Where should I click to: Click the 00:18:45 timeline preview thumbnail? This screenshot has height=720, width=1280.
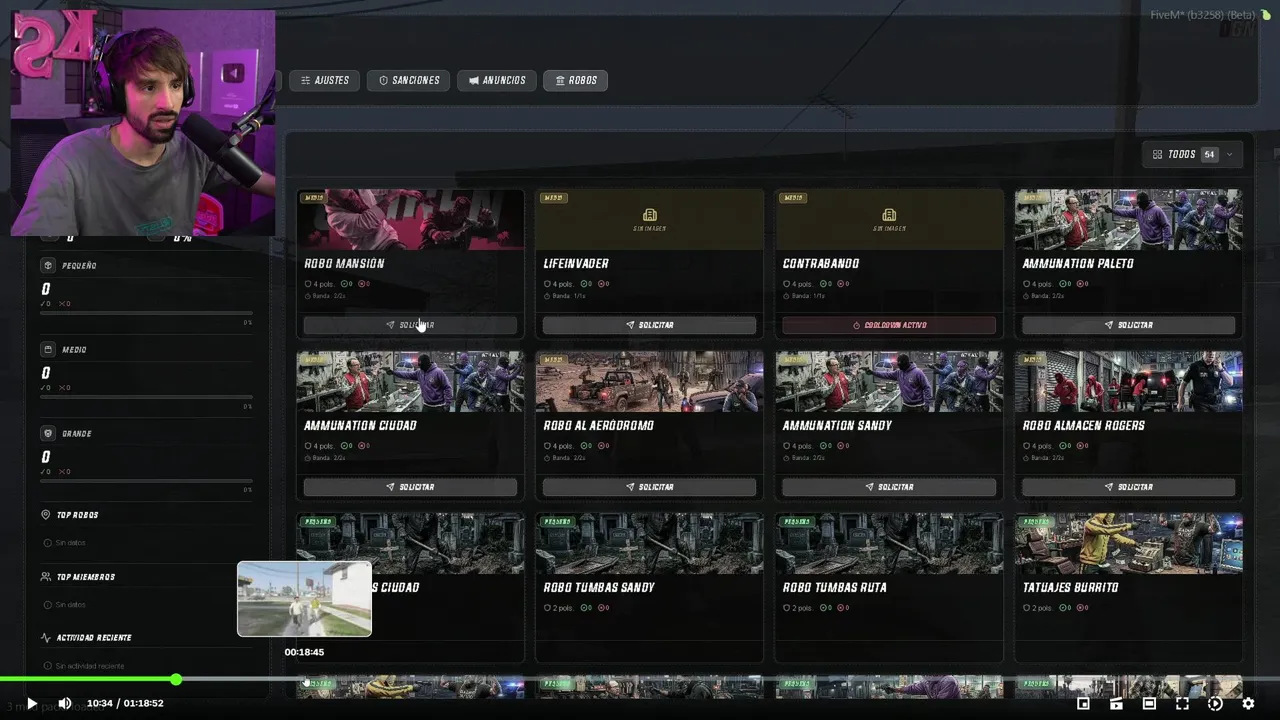(304, 599)
